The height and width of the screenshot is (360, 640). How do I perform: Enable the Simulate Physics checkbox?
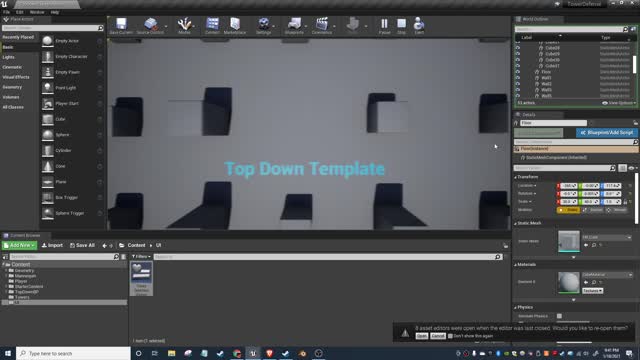[559, 316]
